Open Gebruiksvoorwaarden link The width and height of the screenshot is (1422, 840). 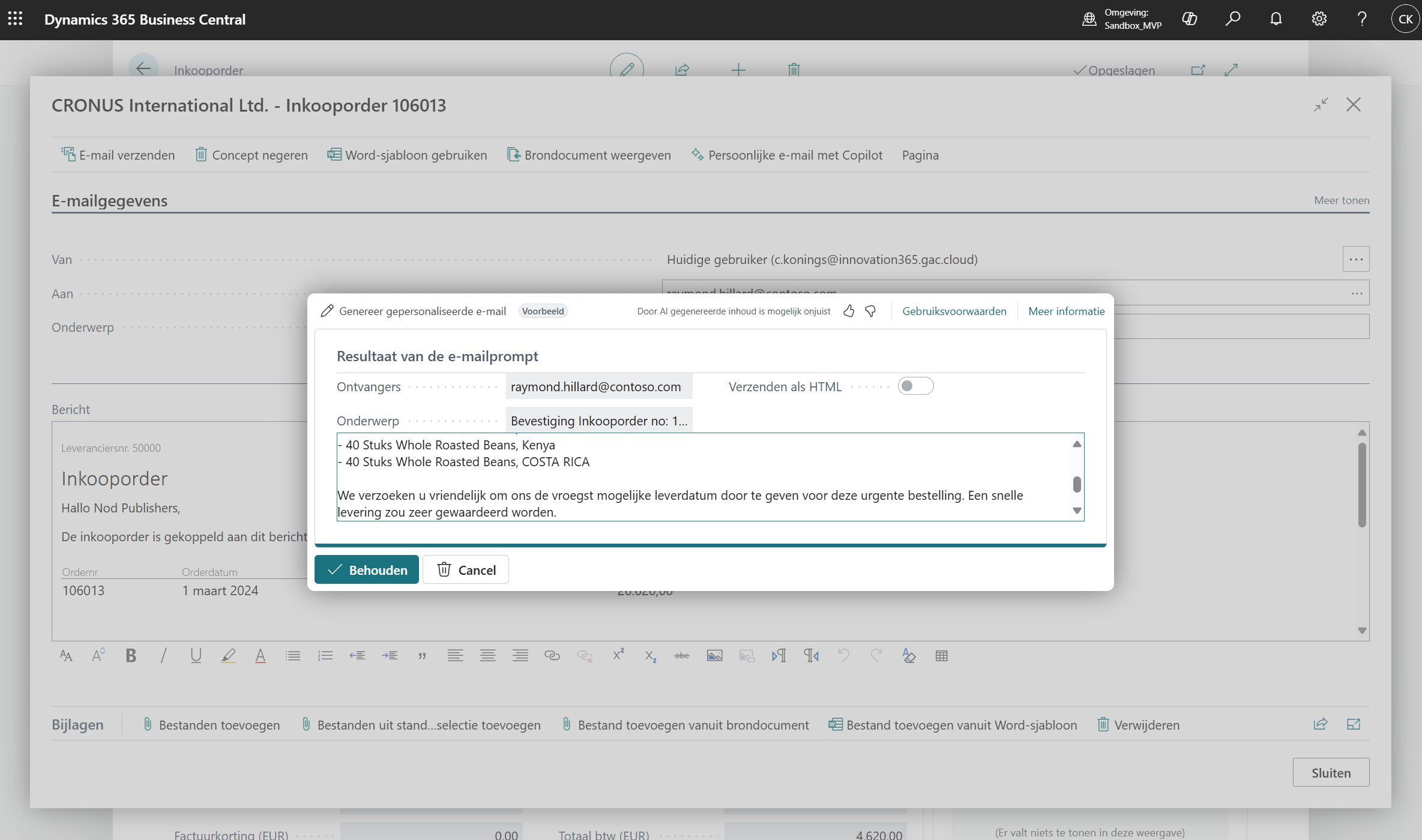coord(954,311)
